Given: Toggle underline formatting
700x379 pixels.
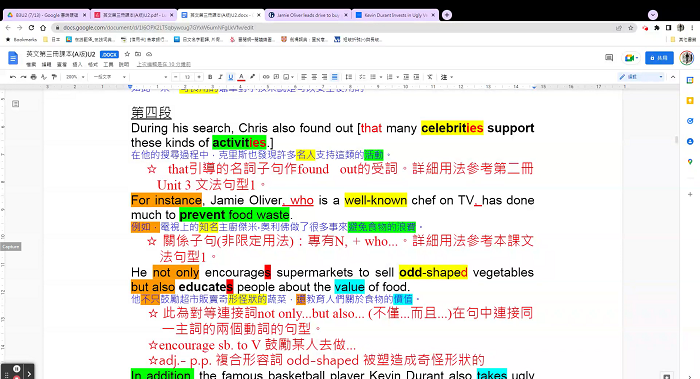Looking at the screenshot, I should pyautogui.click(x=231, y=77).
